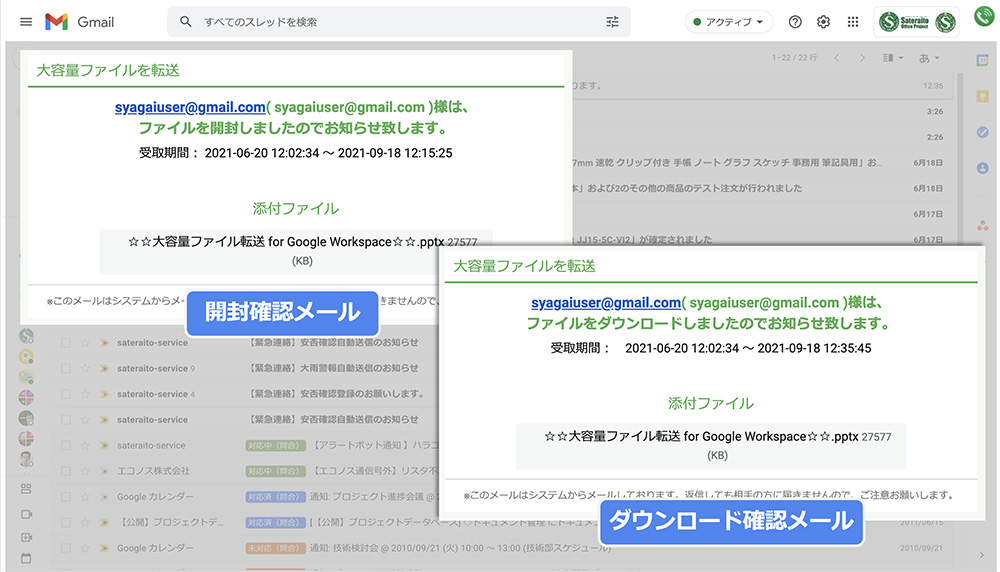Open Contacts in the side panel

point(983,168)
